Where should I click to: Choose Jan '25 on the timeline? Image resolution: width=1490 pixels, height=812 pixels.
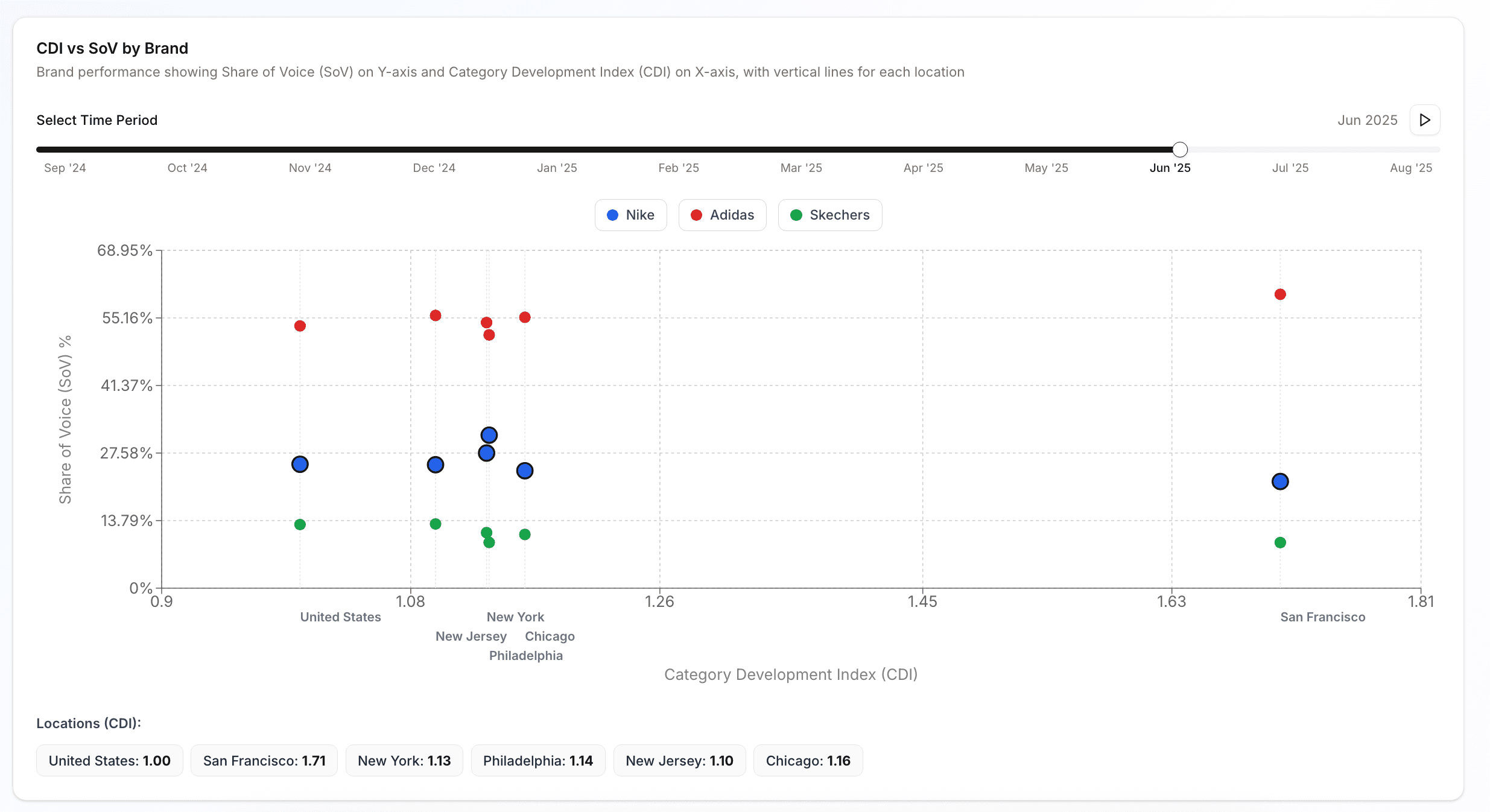click(x=557, y=168)
